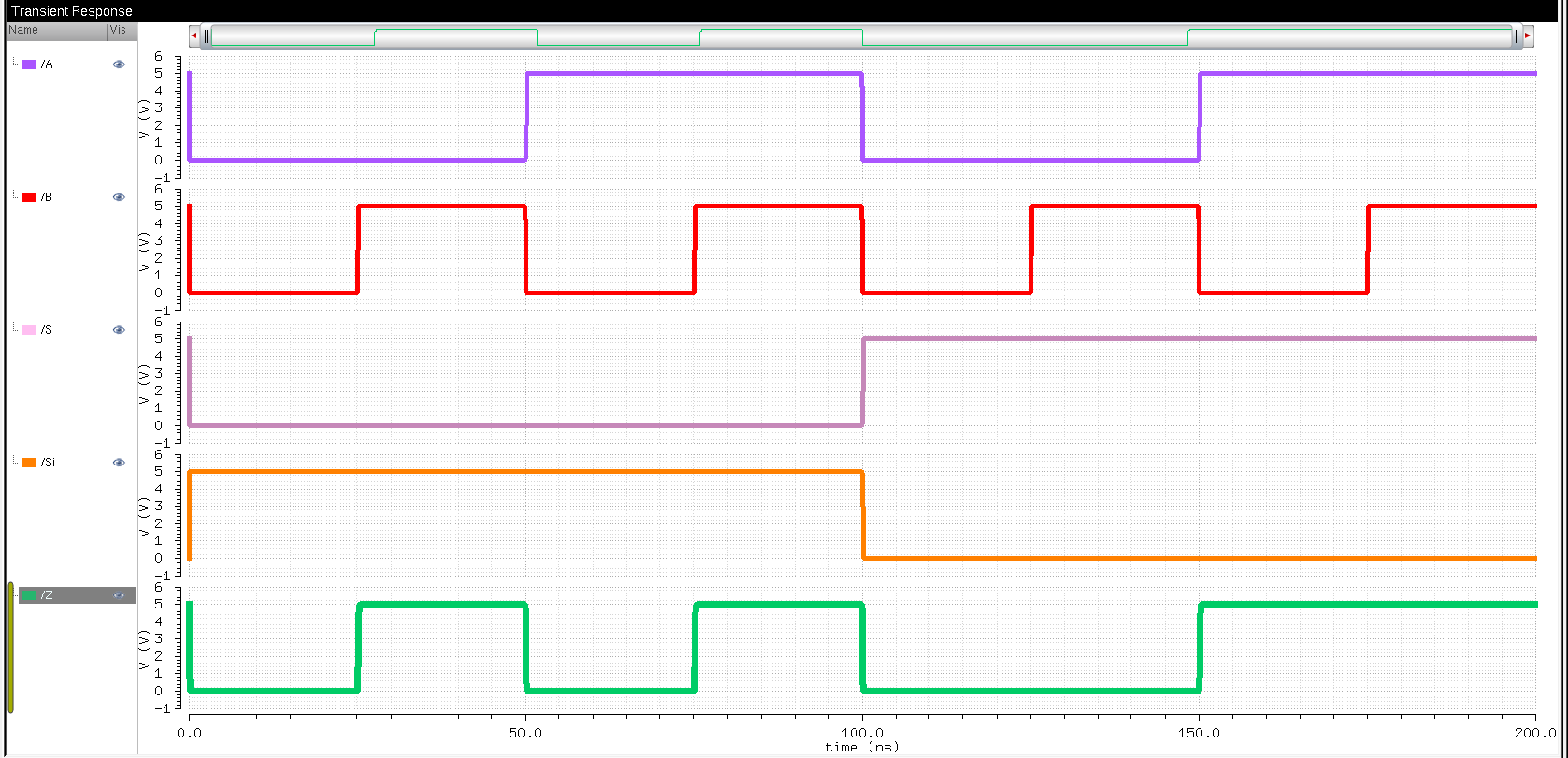
Task: Click the right red arrow of overview scrollbar
Action: (x=1528, y=36)
